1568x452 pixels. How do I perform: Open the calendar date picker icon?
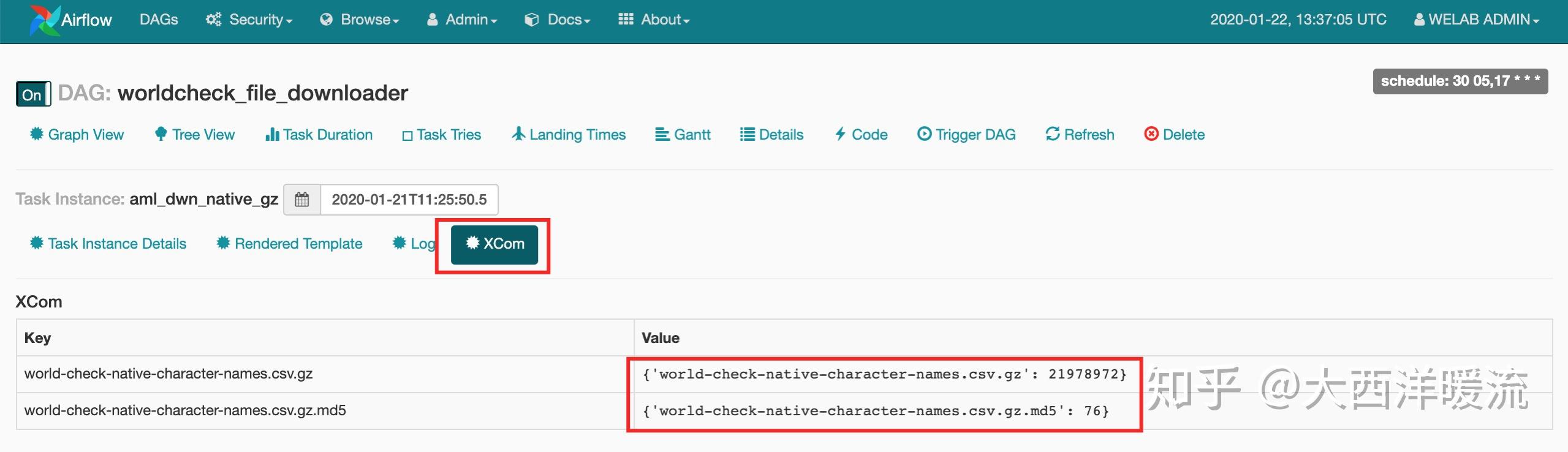tap(302, 200)
